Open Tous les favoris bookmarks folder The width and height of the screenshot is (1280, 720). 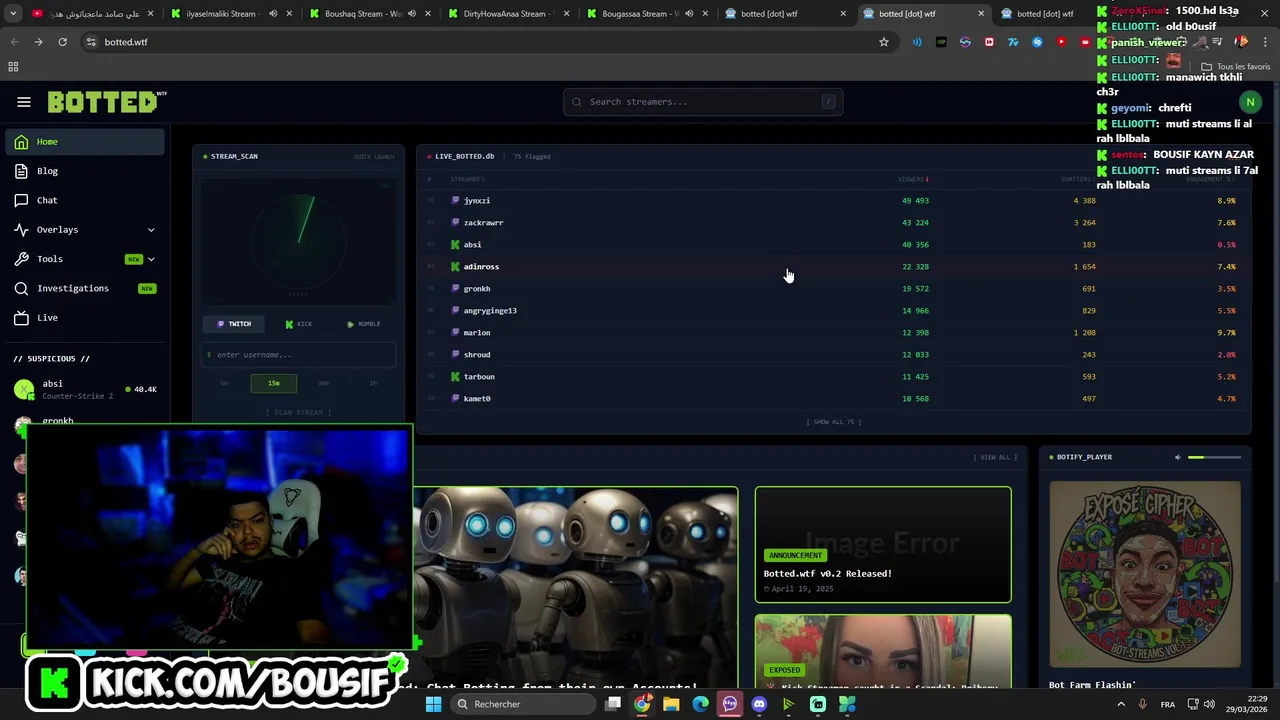pos(1236,67)
